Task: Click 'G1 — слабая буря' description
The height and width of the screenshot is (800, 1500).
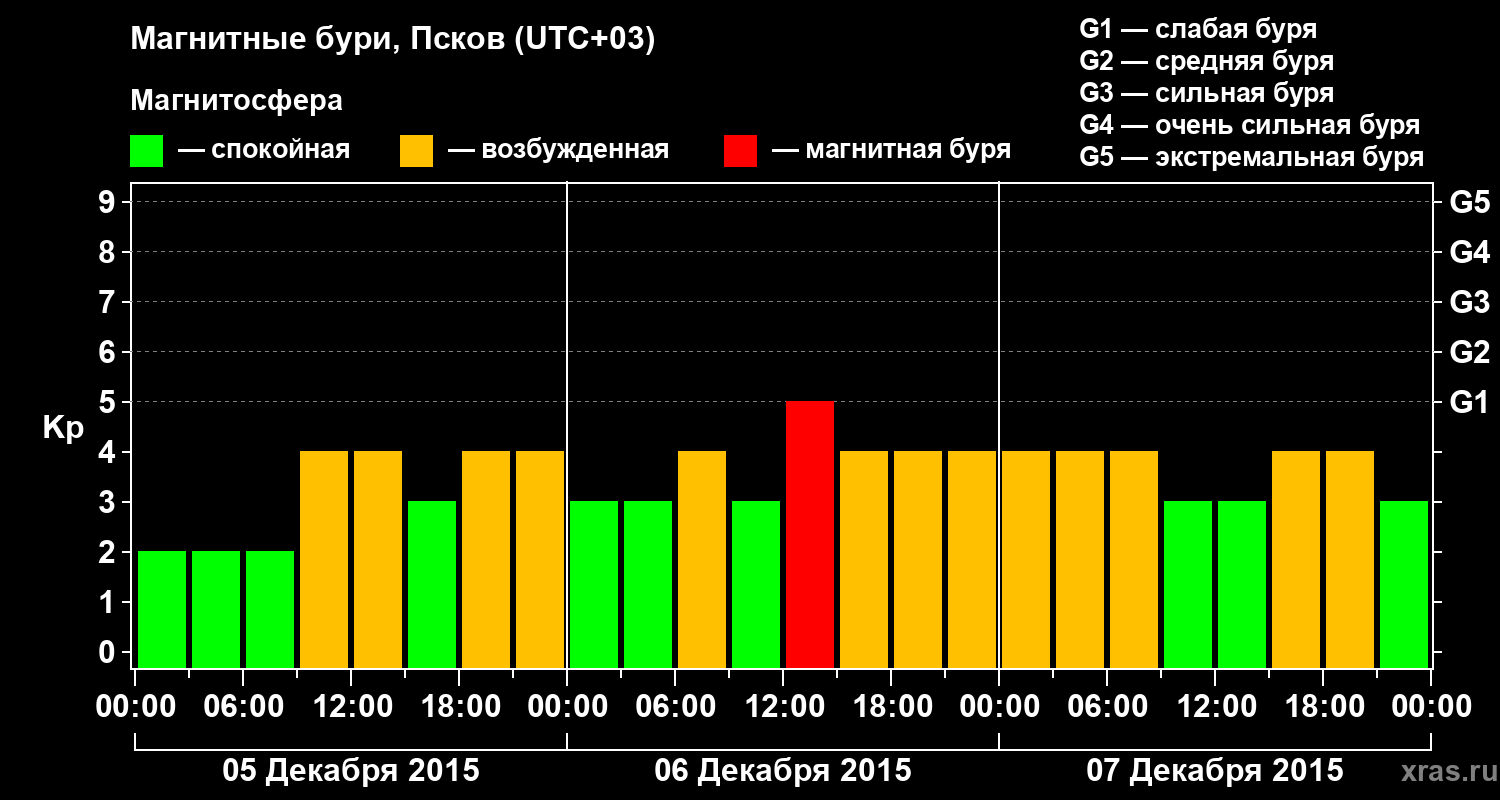Action: point(1198,29)
